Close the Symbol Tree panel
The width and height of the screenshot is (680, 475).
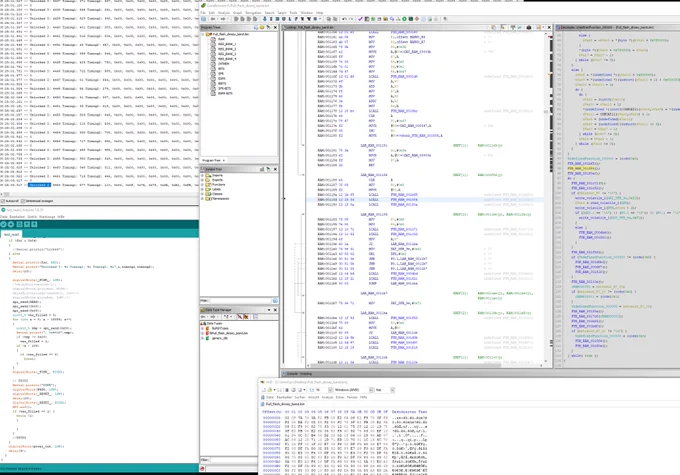pyautogui.click(x=275, y=169)
